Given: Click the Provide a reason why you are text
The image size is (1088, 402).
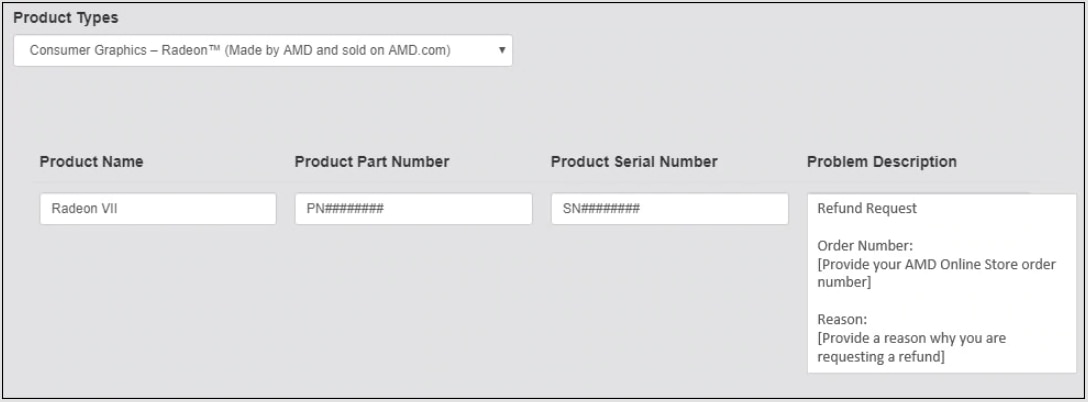Looking at the screenshot, I should tap(912, 339).
